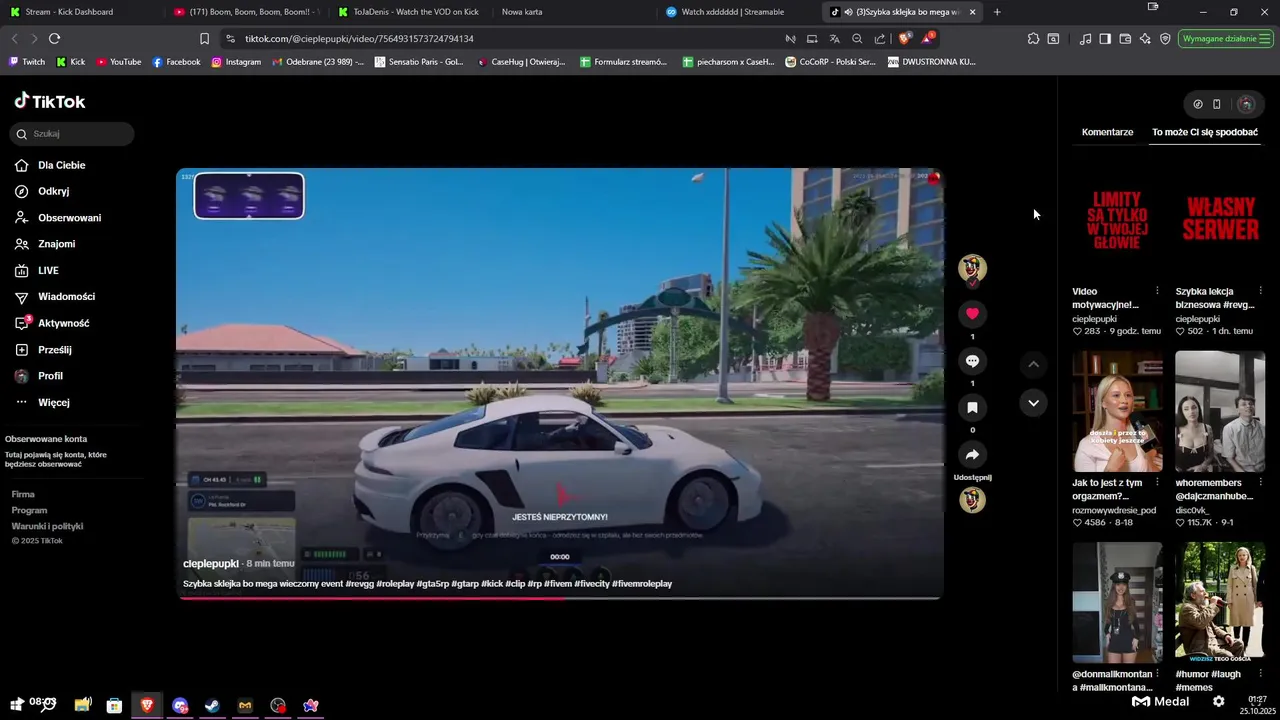Open options for whoremembers card
Image resolution: width=1280 pixels, height=720 pixels.
(x=1260, y=483)
